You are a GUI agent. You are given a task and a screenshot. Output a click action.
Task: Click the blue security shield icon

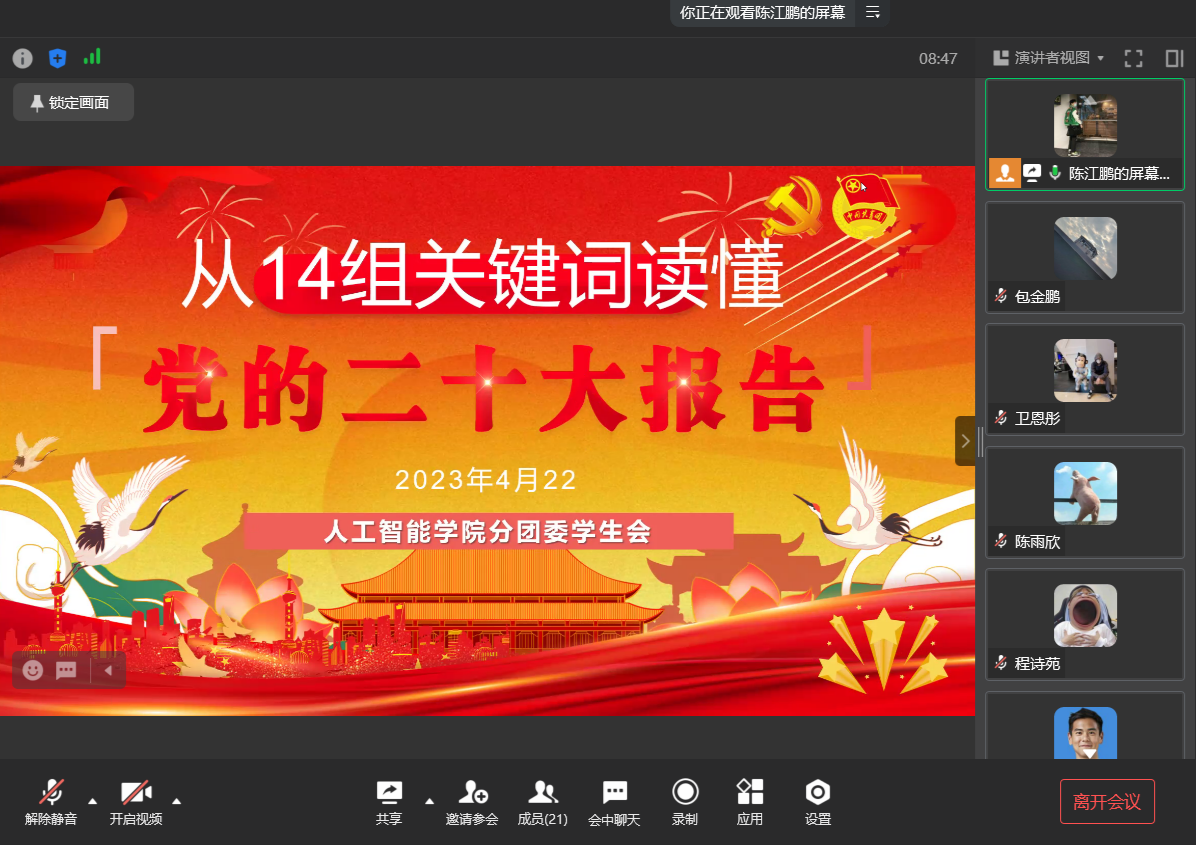coord(57,58)
